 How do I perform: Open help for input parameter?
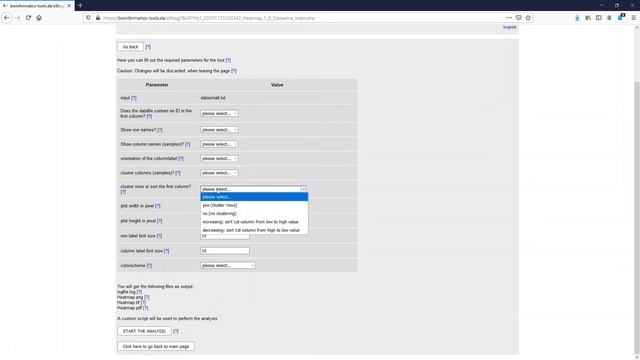pos(133,98)
